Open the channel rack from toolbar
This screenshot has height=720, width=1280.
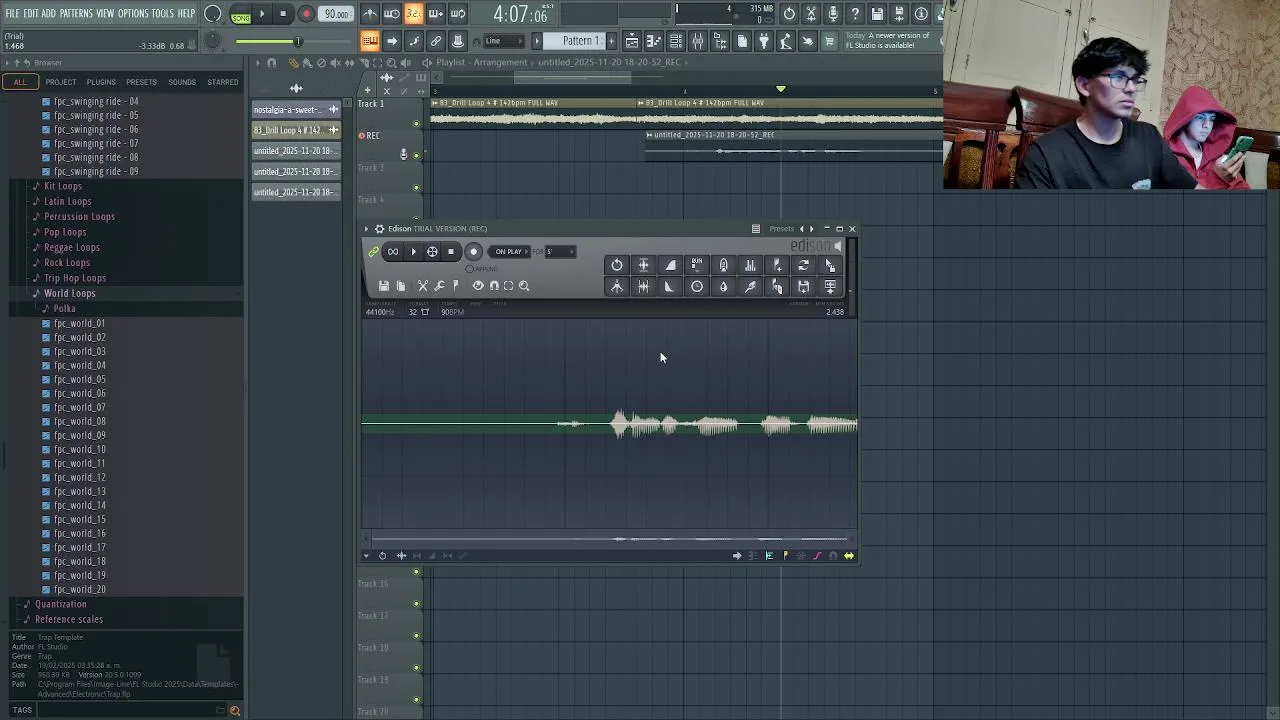[x=676, y=41]
